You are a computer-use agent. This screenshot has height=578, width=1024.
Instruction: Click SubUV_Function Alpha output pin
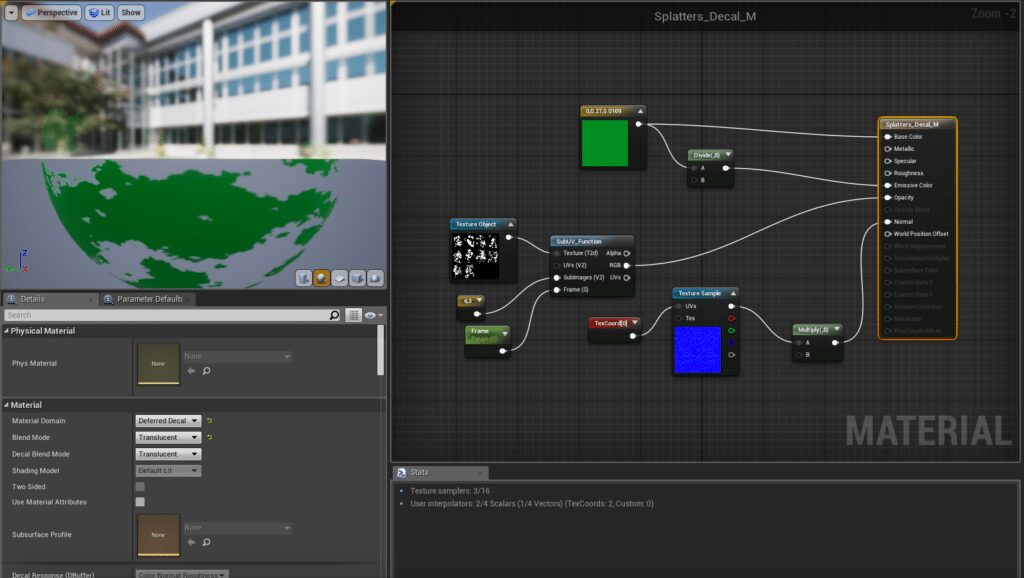[626, 253]
